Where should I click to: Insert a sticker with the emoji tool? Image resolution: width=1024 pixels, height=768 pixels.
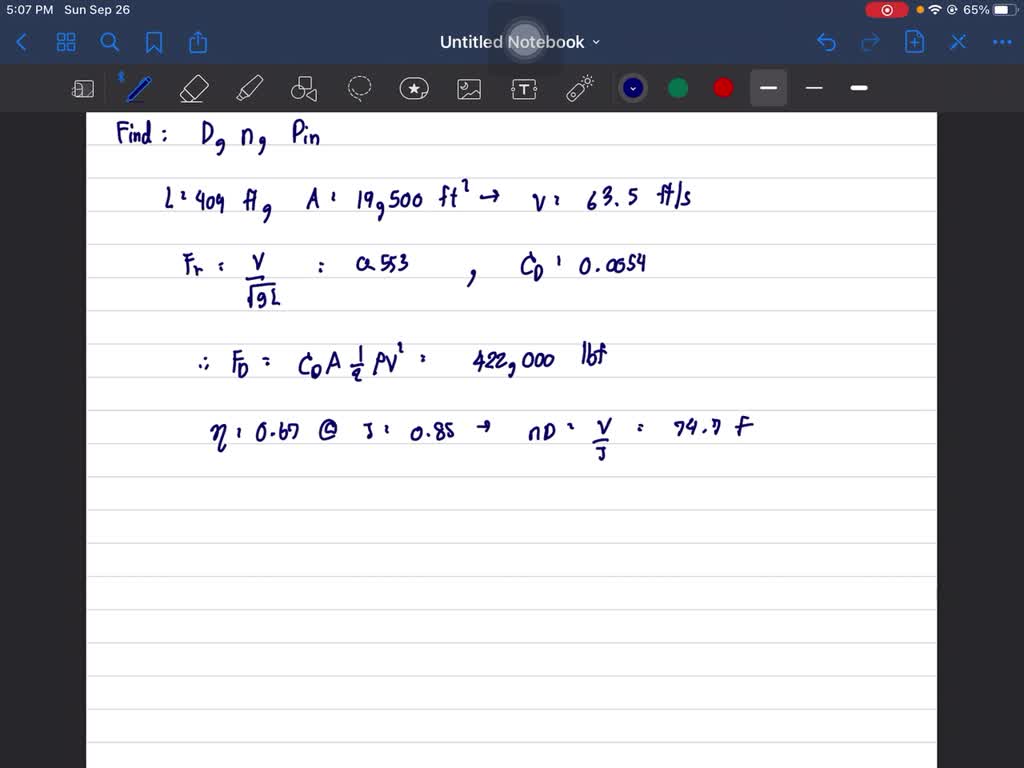pos(414,88)
